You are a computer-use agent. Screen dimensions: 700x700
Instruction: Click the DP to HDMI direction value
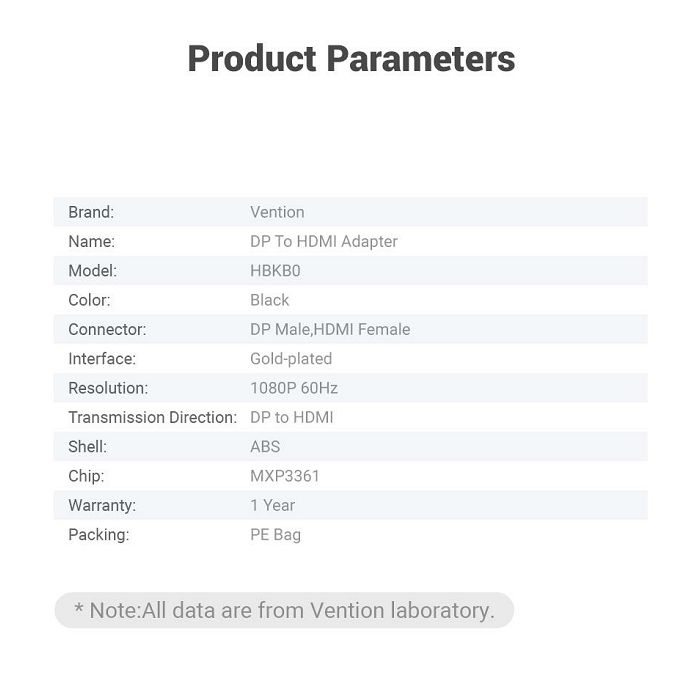(x=292, y=417)
